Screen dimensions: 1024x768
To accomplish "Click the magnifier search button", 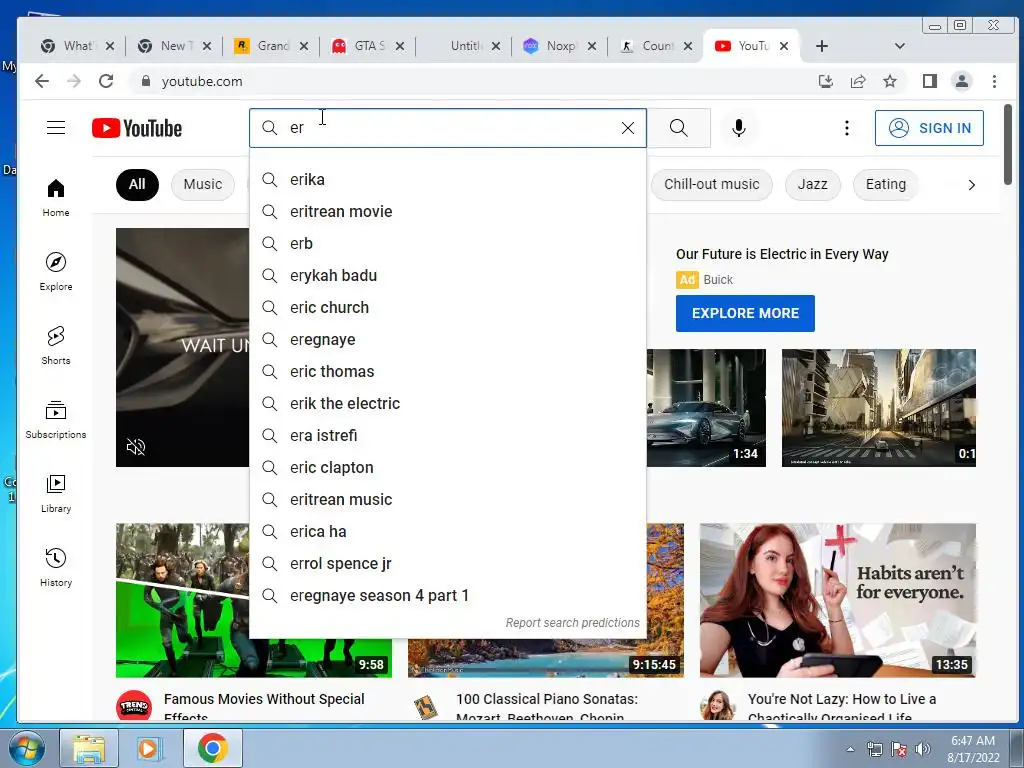I will (x=679, y=128).
